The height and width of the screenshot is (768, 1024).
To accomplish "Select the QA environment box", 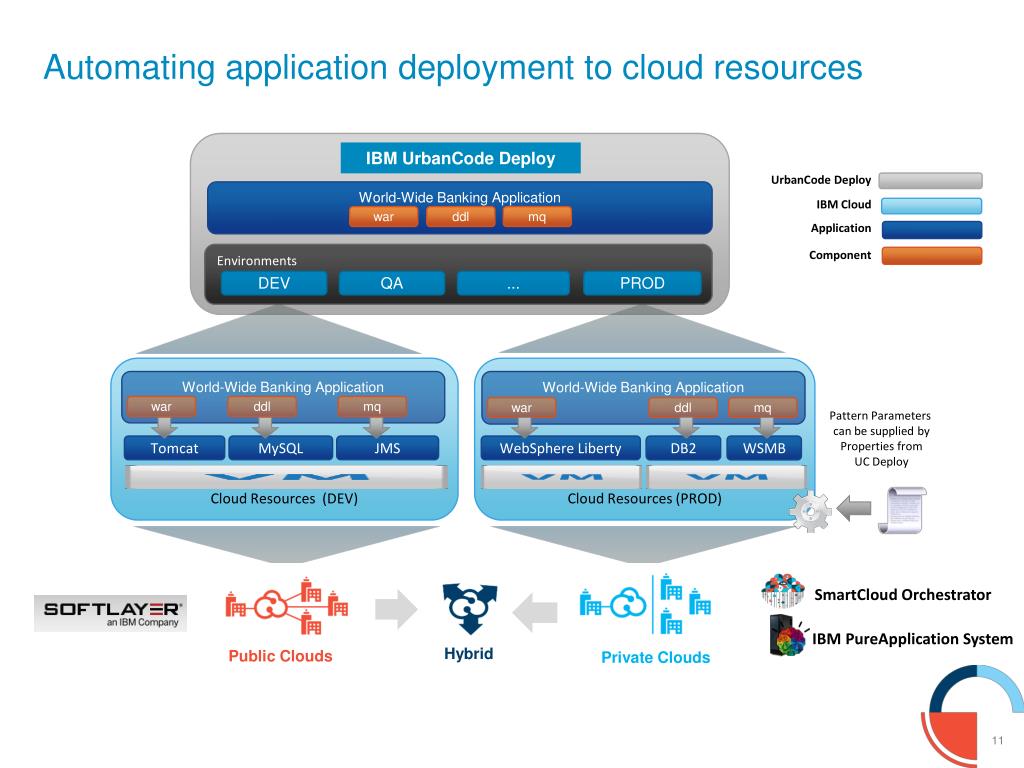I will coord(392,283).
